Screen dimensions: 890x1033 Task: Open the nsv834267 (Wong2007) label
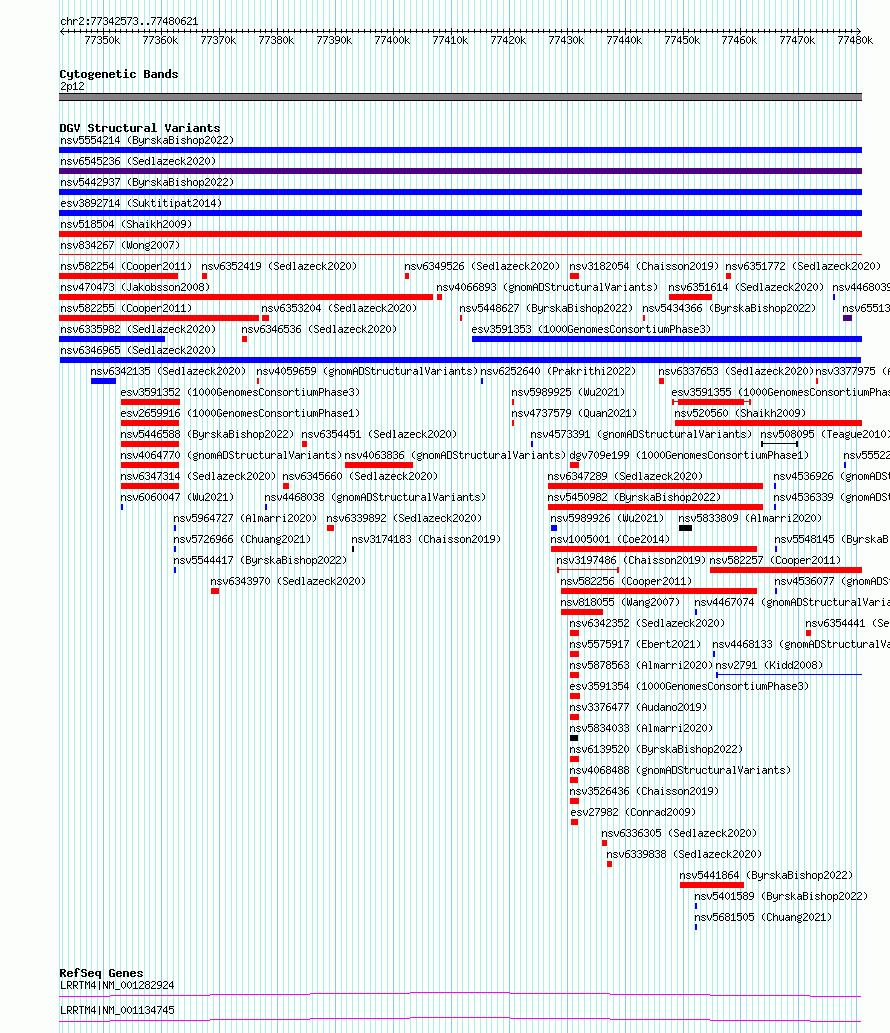[x=120, y=246]
